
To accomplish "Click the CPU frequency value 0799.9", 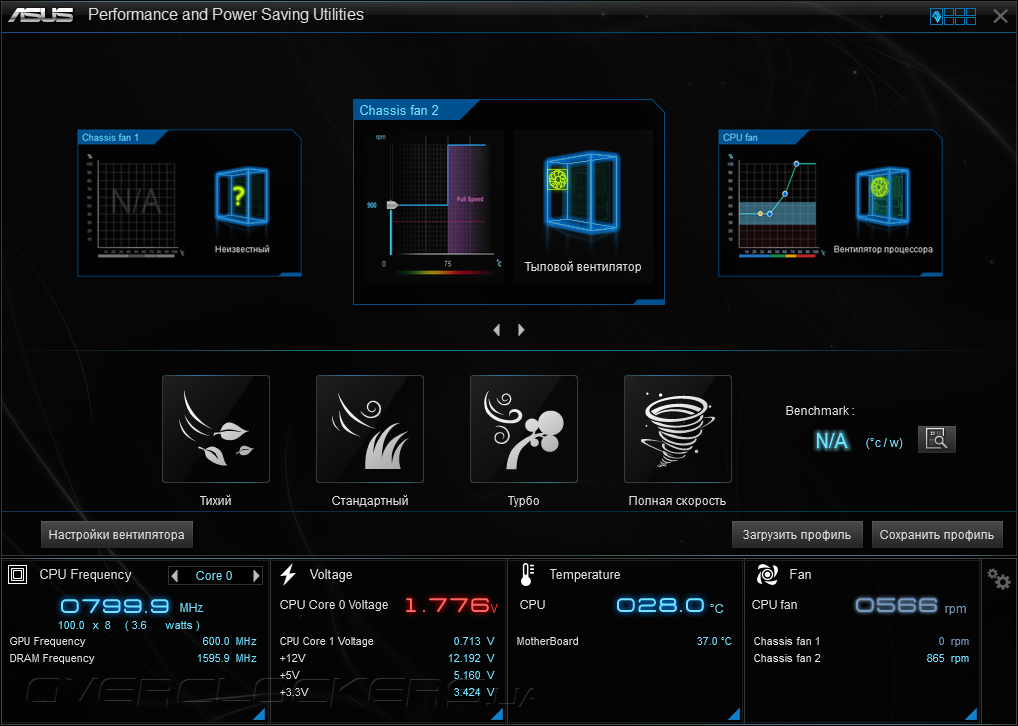I will 115,607.
